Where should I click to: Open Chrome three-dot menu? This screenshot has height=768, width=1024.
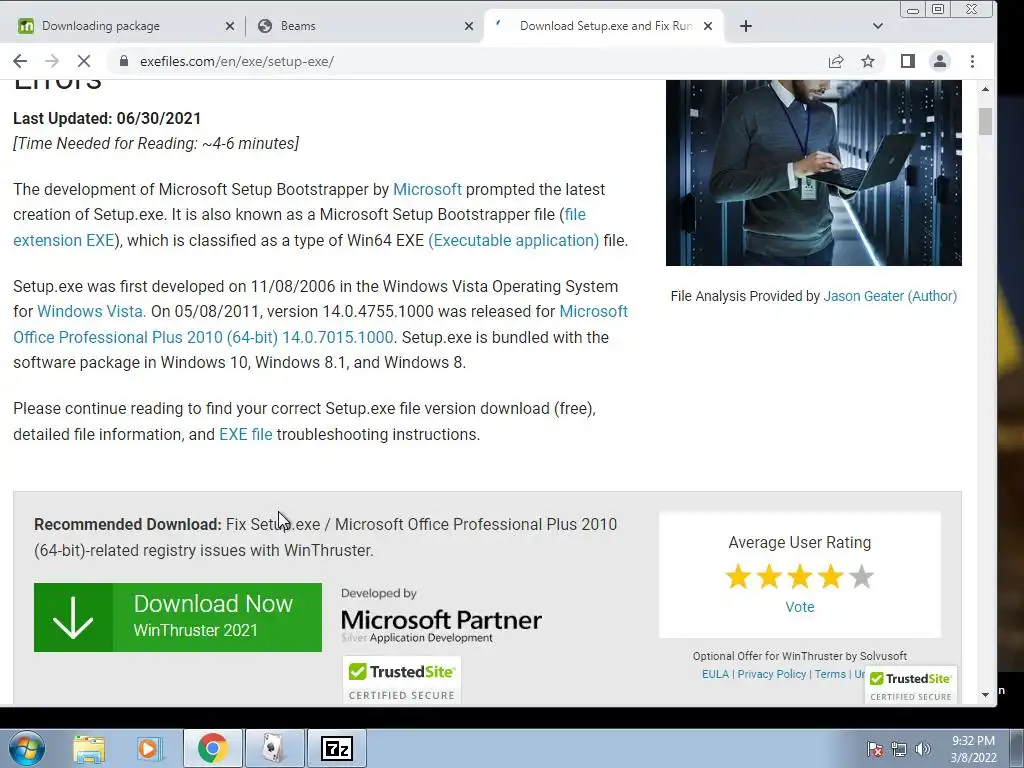coord(972,61)
